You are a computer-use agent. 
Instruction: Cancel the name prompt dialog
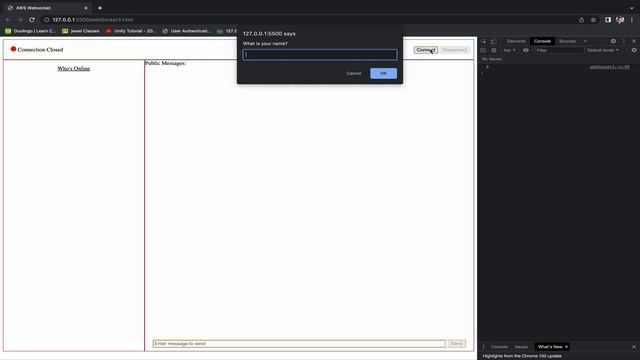click(354, 73)
